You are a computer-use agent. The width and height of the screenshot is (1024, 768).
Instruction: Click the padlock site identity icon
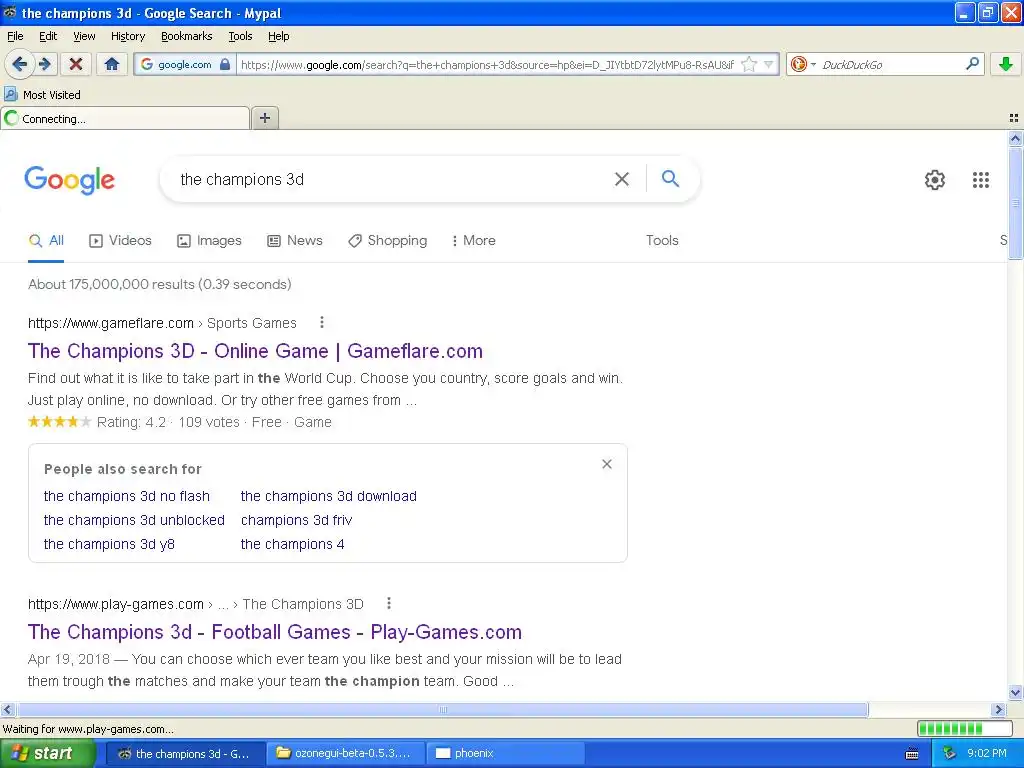(x=225, y=64)
